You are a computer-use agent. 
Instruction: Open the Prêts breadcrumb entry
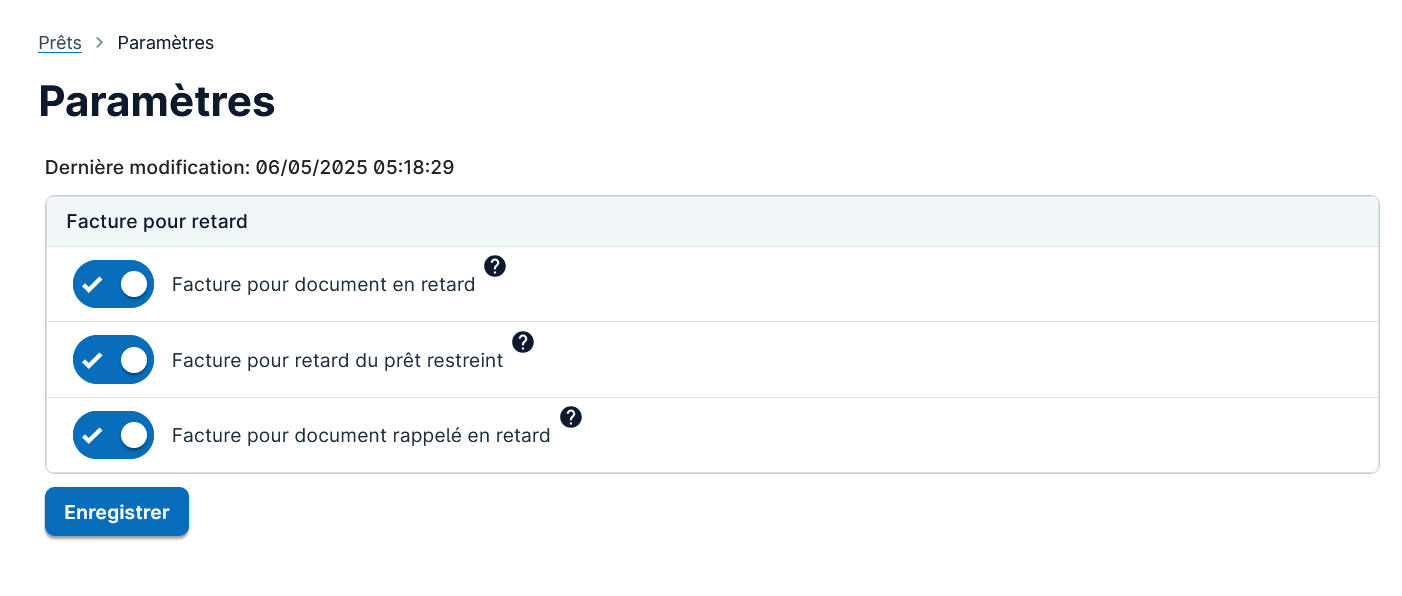click(59, 42)
